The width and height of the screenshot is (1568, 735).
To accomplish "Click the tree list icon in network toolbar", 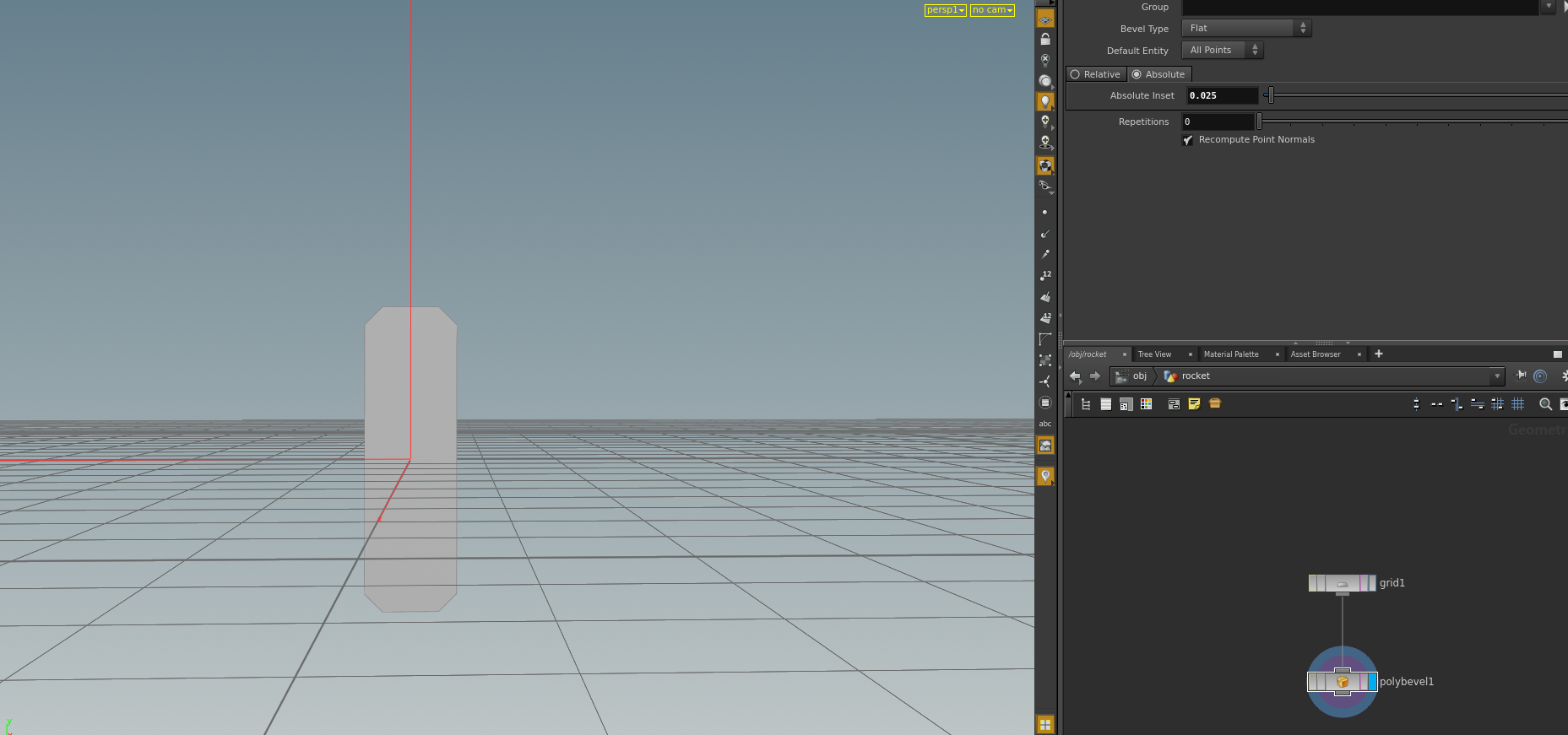I will point(1086,404).
